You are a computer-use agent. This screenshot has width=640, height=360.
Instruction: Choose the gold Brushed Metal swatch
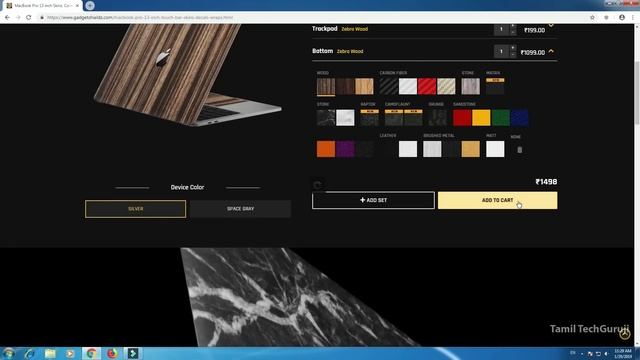(471, 149)
